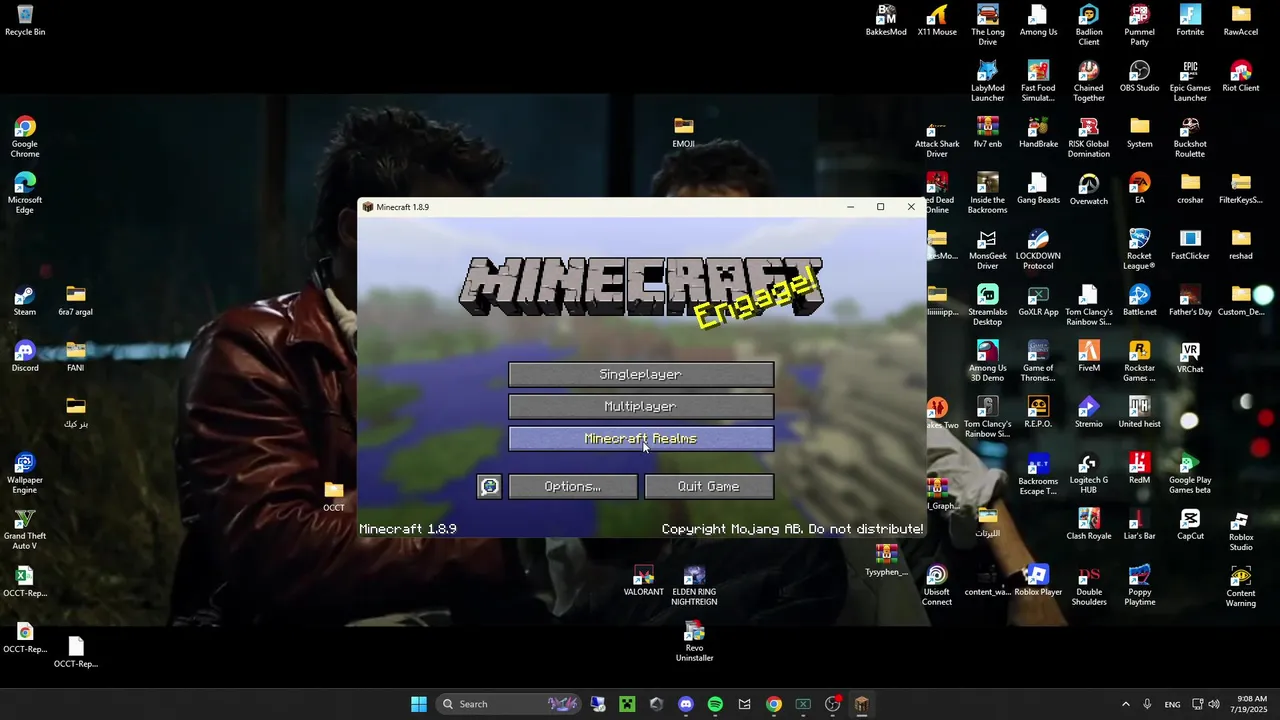Select the HandBrake desktop icon
Screen dimensions: 1280x720
click(x=1038, y=133)
